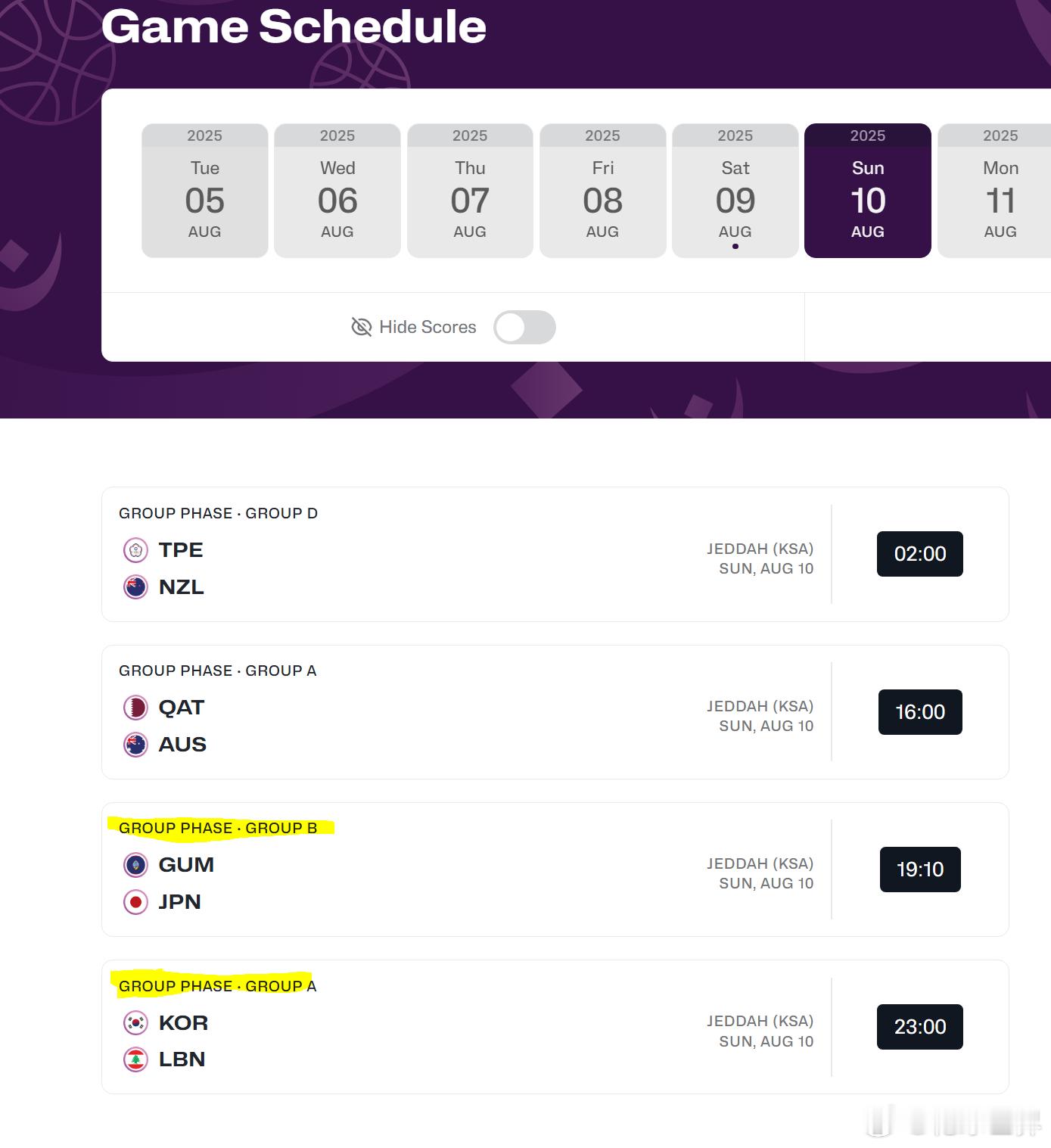The height and width of the screenshot is (1148, 1051).
Task: Click the 16:00 game time button
Action: point(920,712)
